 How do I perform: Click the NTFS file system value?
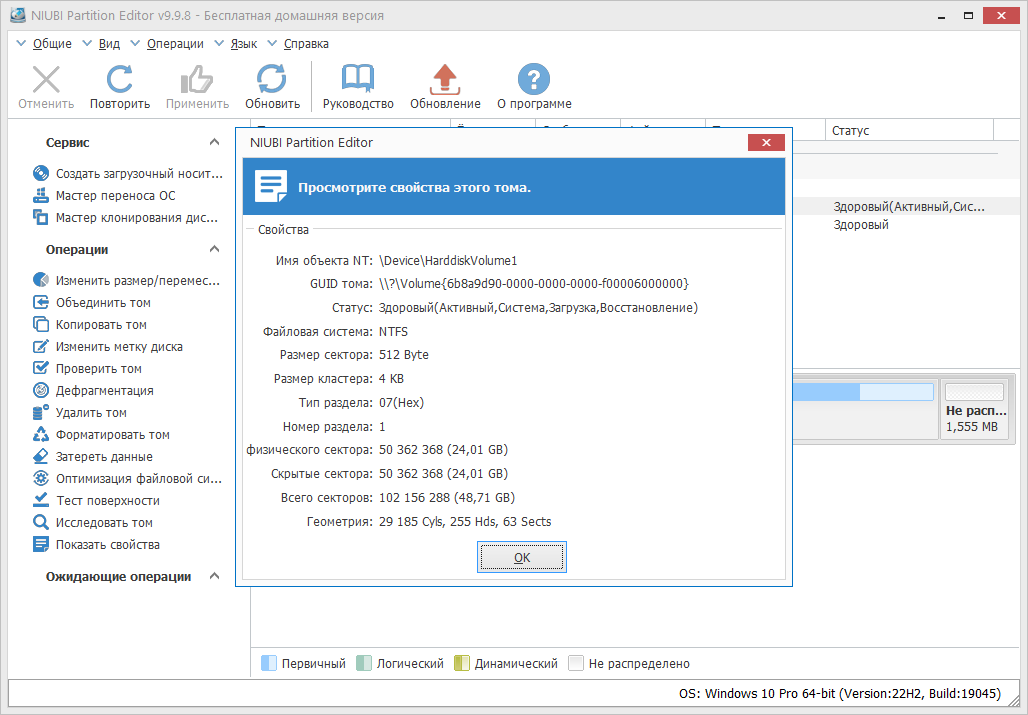coord(393,331)
